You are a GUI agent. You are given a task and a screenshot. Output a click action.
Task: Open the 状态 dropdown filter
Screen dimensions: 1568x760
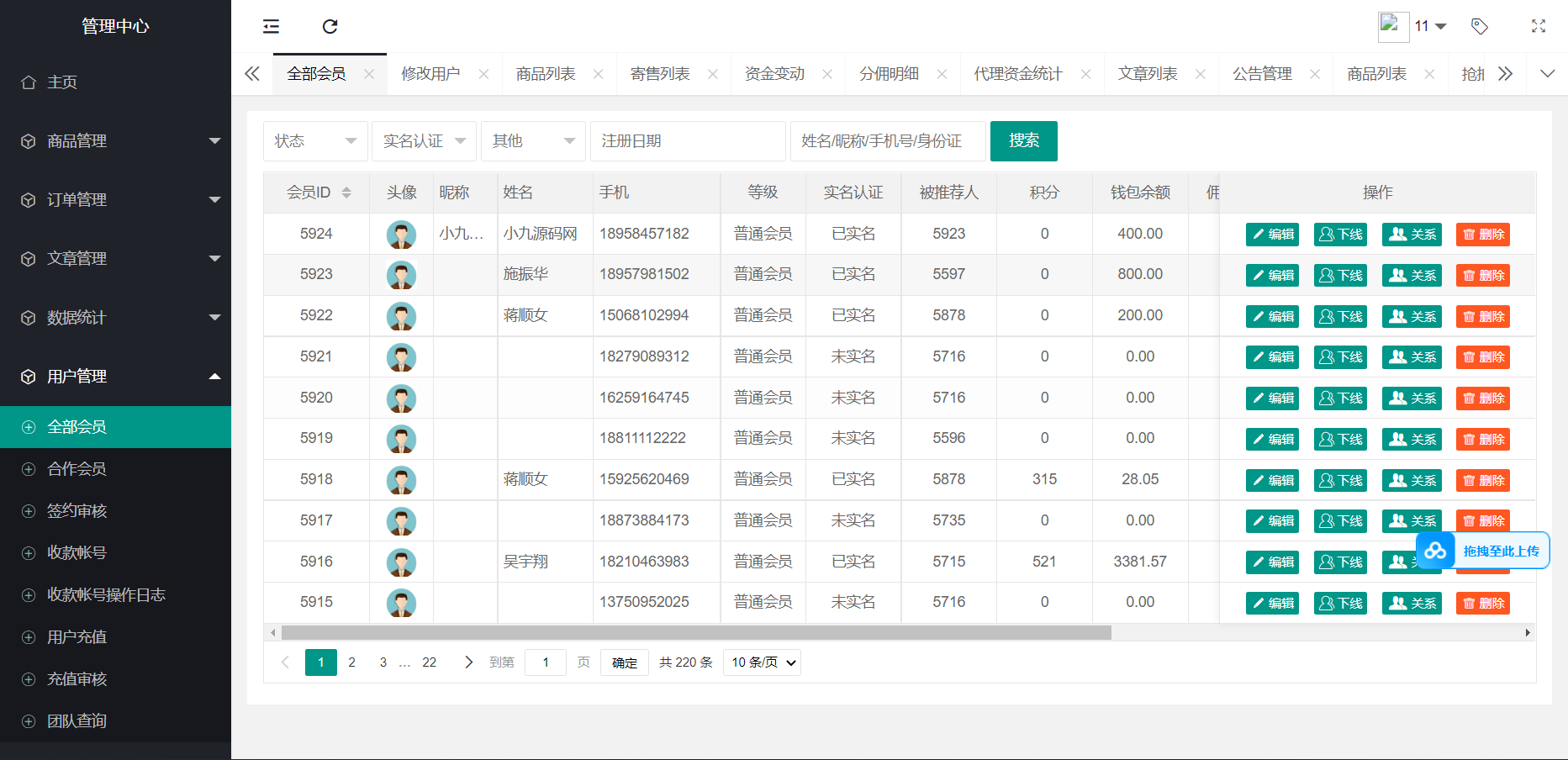coord(315,141)
